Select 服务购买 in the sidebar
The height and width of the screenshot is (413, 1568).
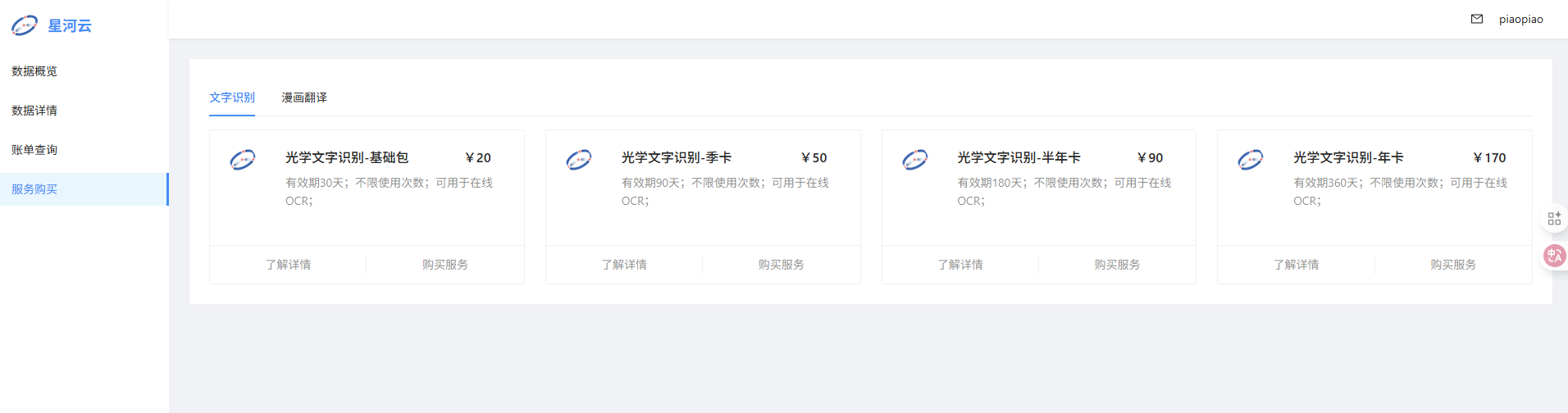[34, 189]
